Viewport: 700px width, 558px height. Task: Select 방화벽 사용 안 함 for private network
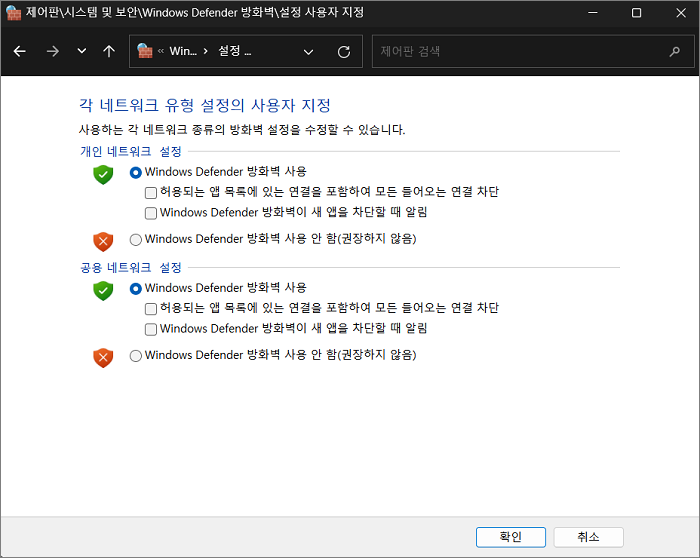click(136, 239)
